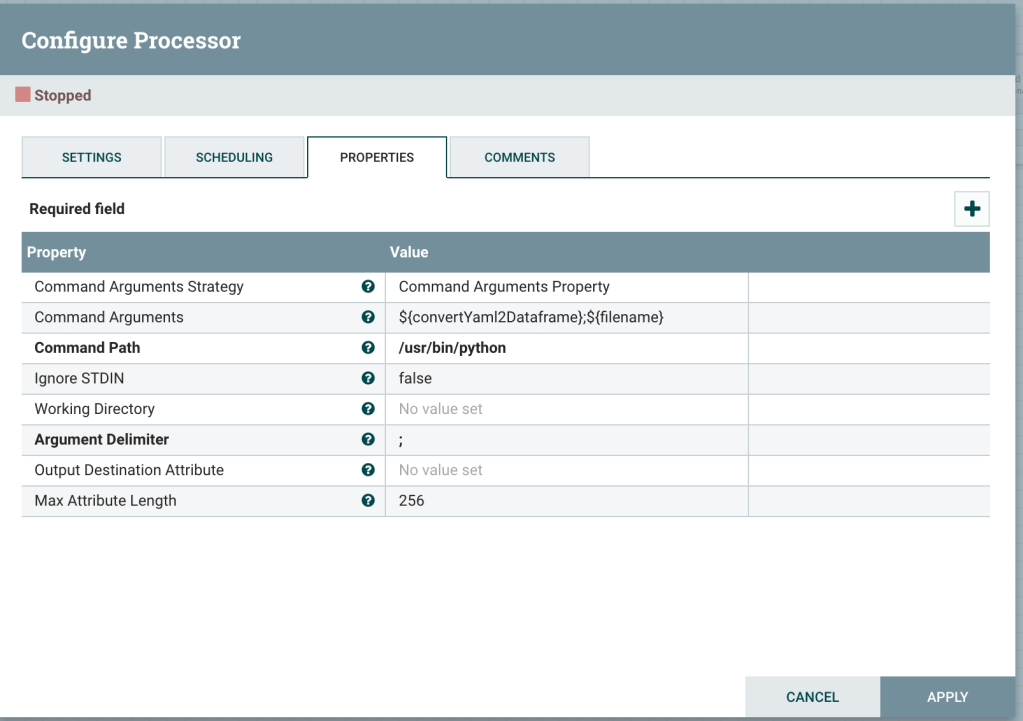This screenshot has width=1023, height=721.
Task: Open the Scheduling tab
Action: tap(234, 158)
